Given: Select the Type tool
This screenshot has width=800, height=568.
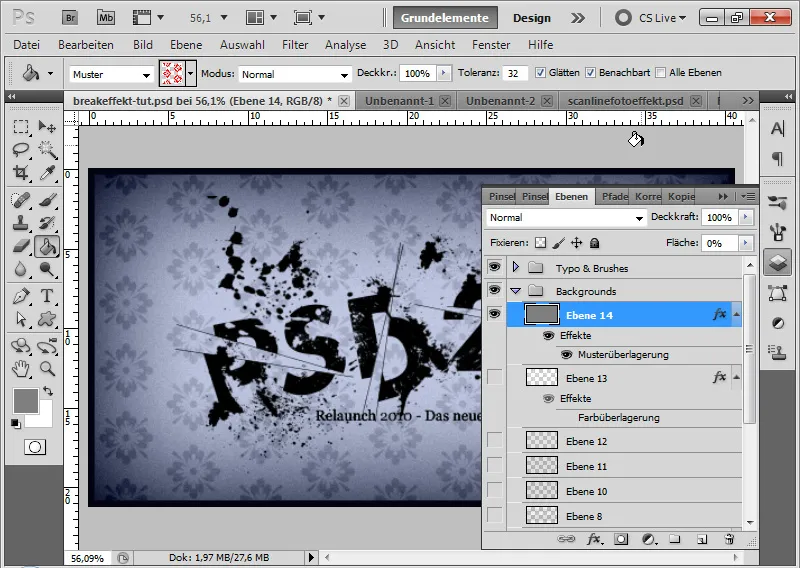Looking at the screenshot, I should point(47,296).
